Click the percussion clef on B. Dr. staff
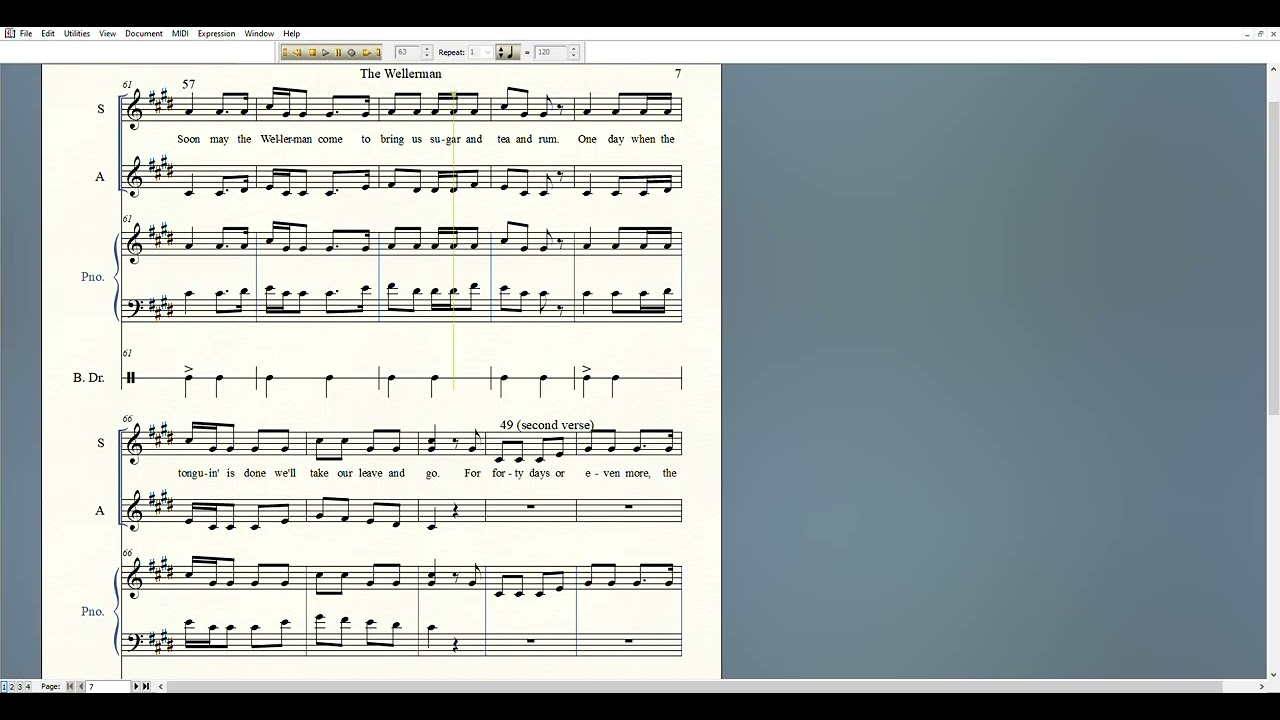This screenshot has height=720, width=1280. click(x=130, y=378)
